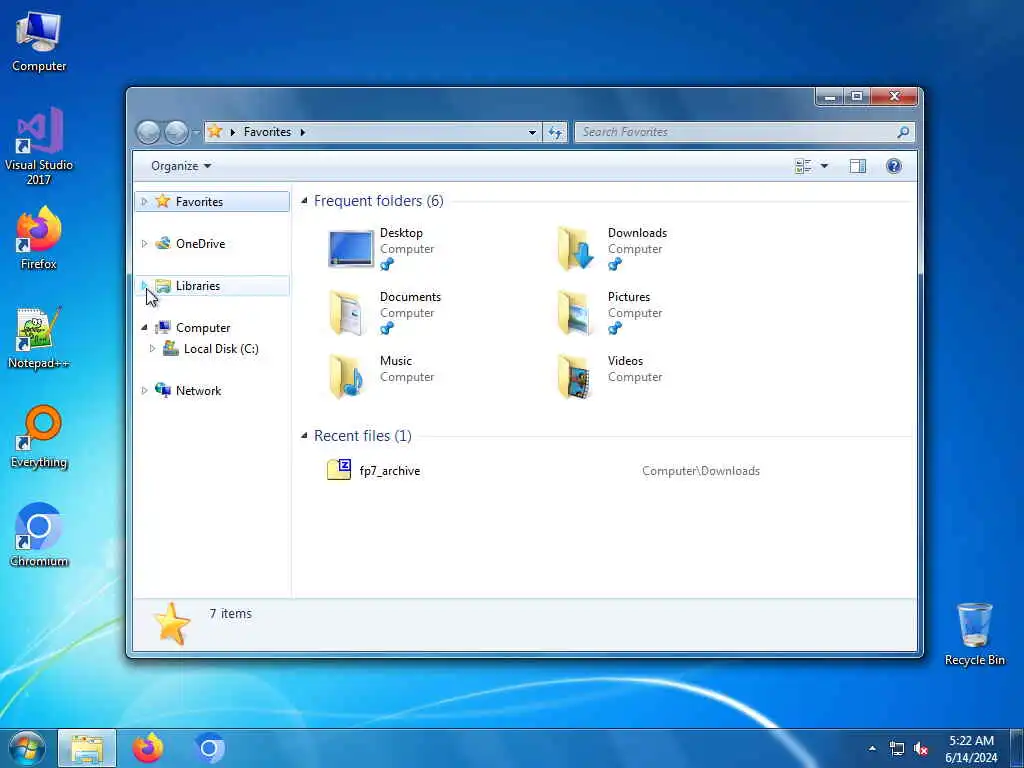This screenshot has width=1024, height=768.
Task: Click the Frequent folders (6) header
Action: [379, 200]
